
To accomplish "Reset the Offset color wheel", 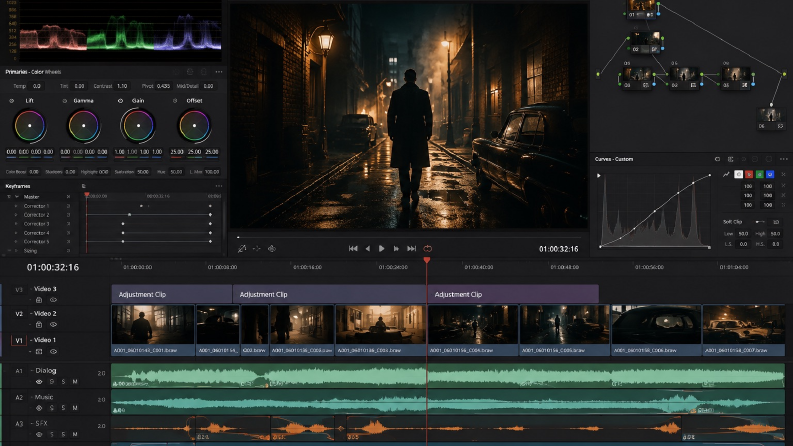I will (175, 101).
